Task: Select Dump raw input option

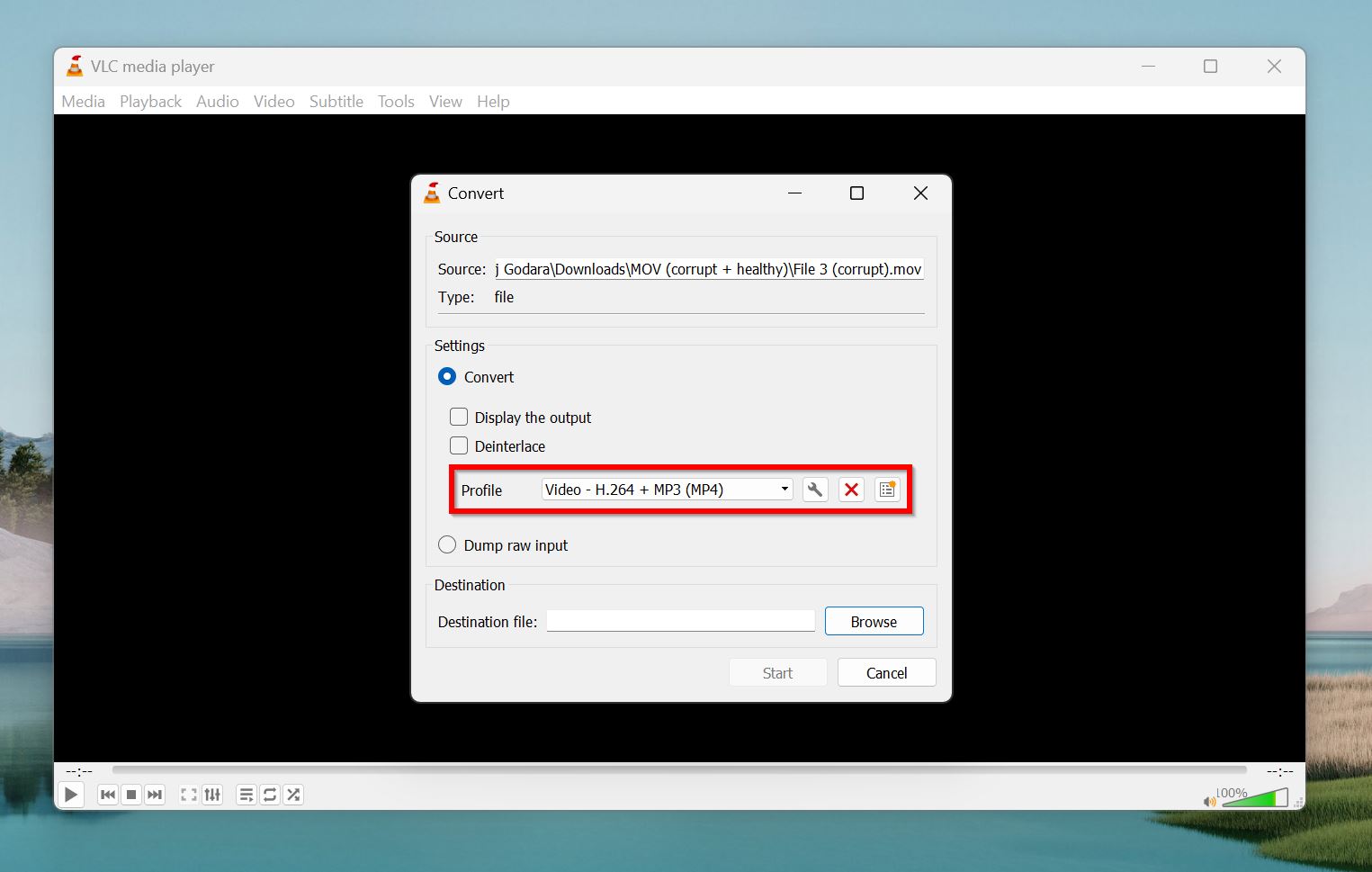Action: [447, 544]
